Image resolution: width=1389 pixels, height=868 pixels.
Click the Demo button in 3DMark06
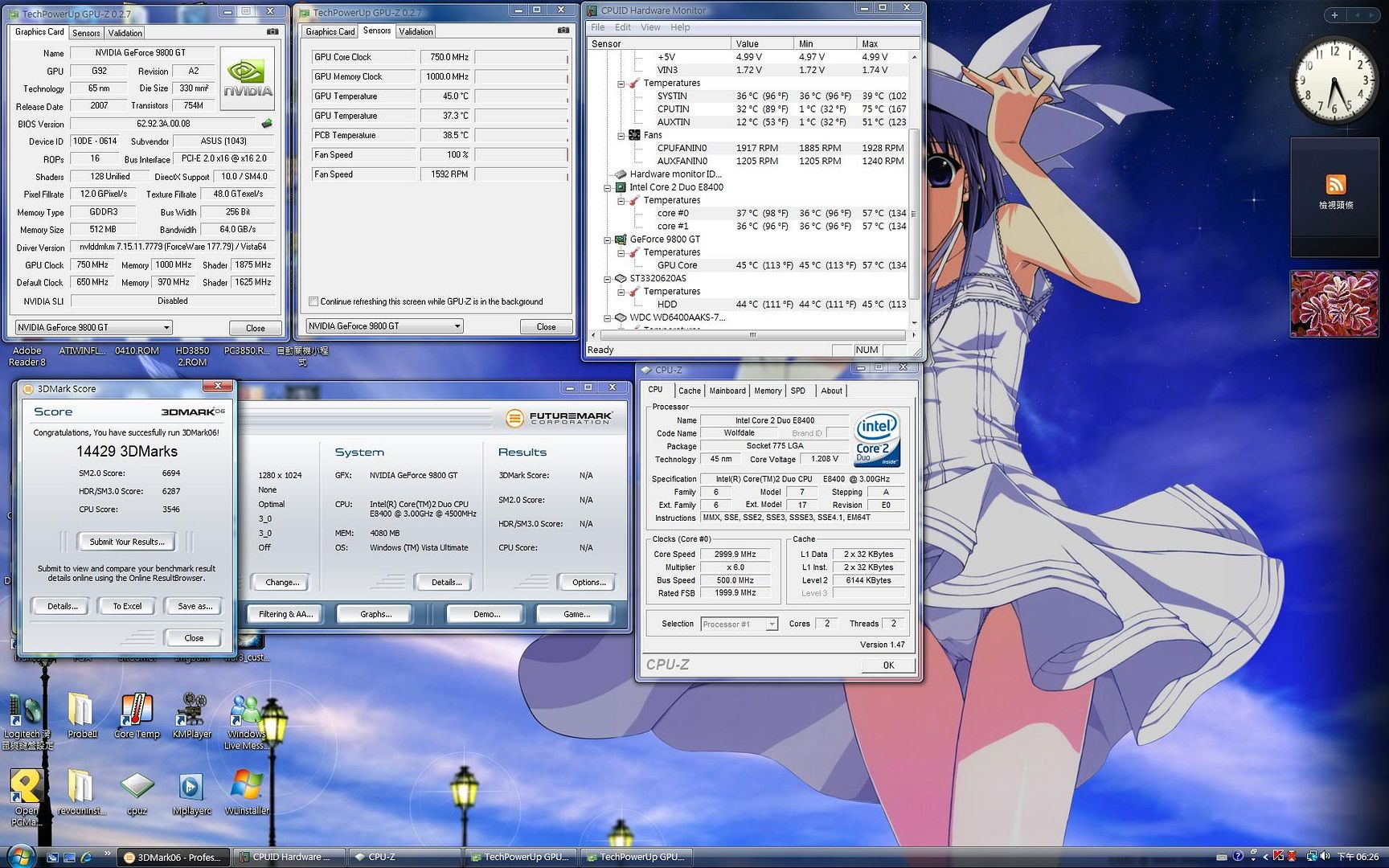(486, 614)
